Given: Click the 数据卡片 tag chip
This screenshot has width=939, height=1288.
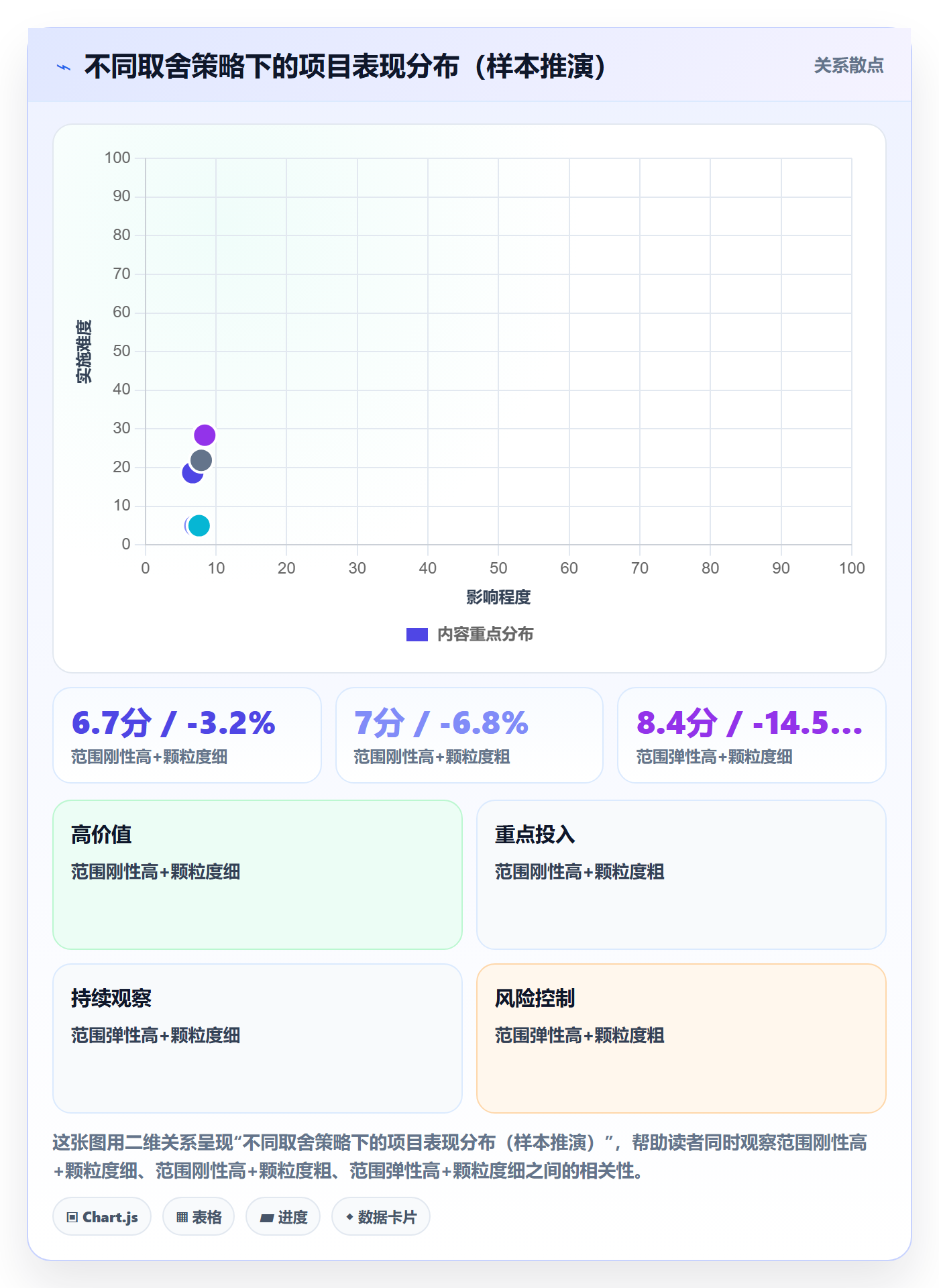Looking at the screenshot, I should [381, 1217].
